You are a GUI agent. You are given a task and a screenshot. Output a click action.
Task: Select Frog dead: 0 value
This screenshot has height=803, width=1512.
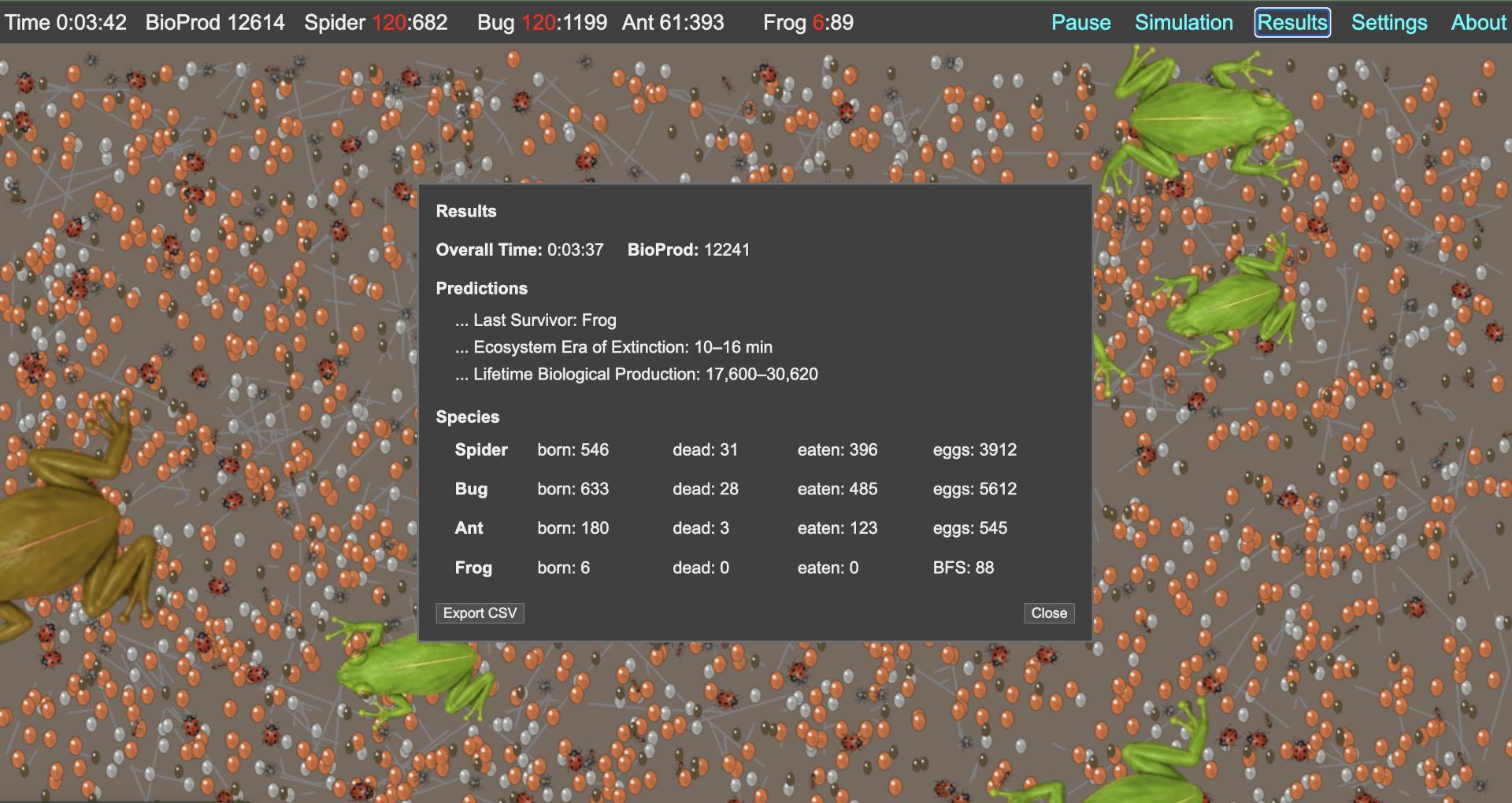(x=701, y=568)
